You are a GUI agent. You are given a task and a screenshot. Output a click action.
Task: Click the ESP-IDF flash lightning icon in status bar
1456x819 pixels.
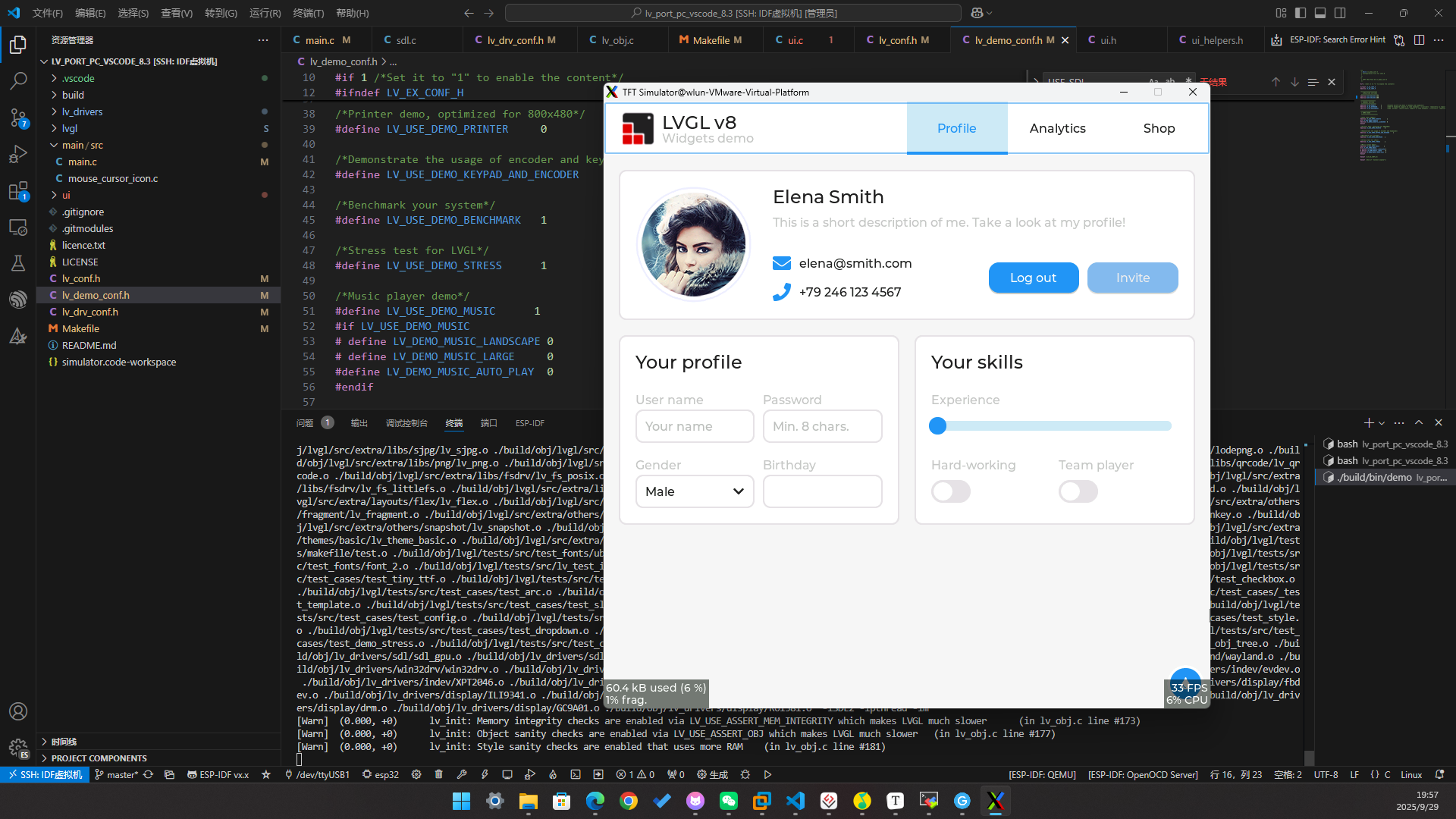click(x=485, y=774)
